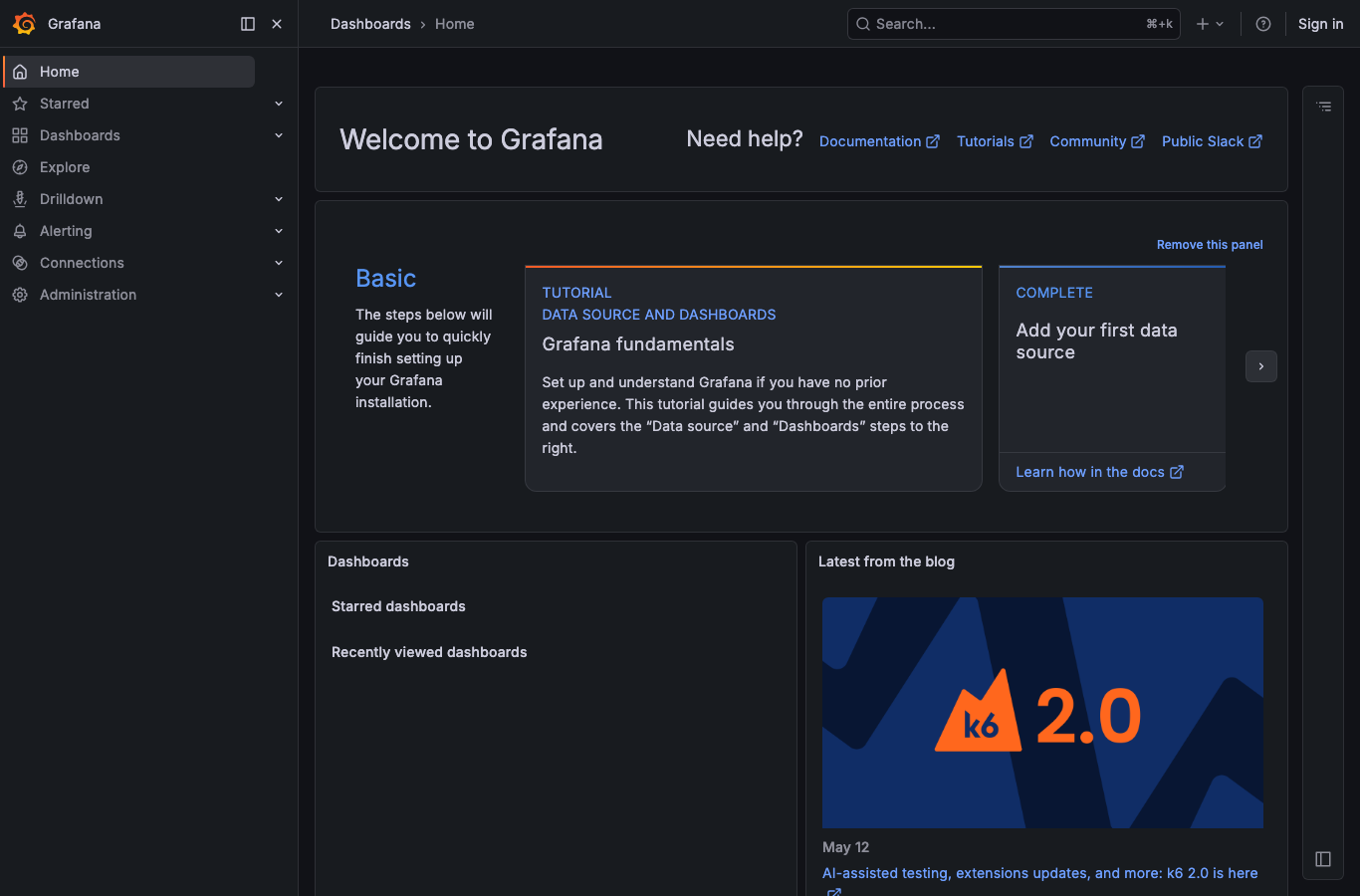Click the Documentation external link icon

[x=933, y=141]
